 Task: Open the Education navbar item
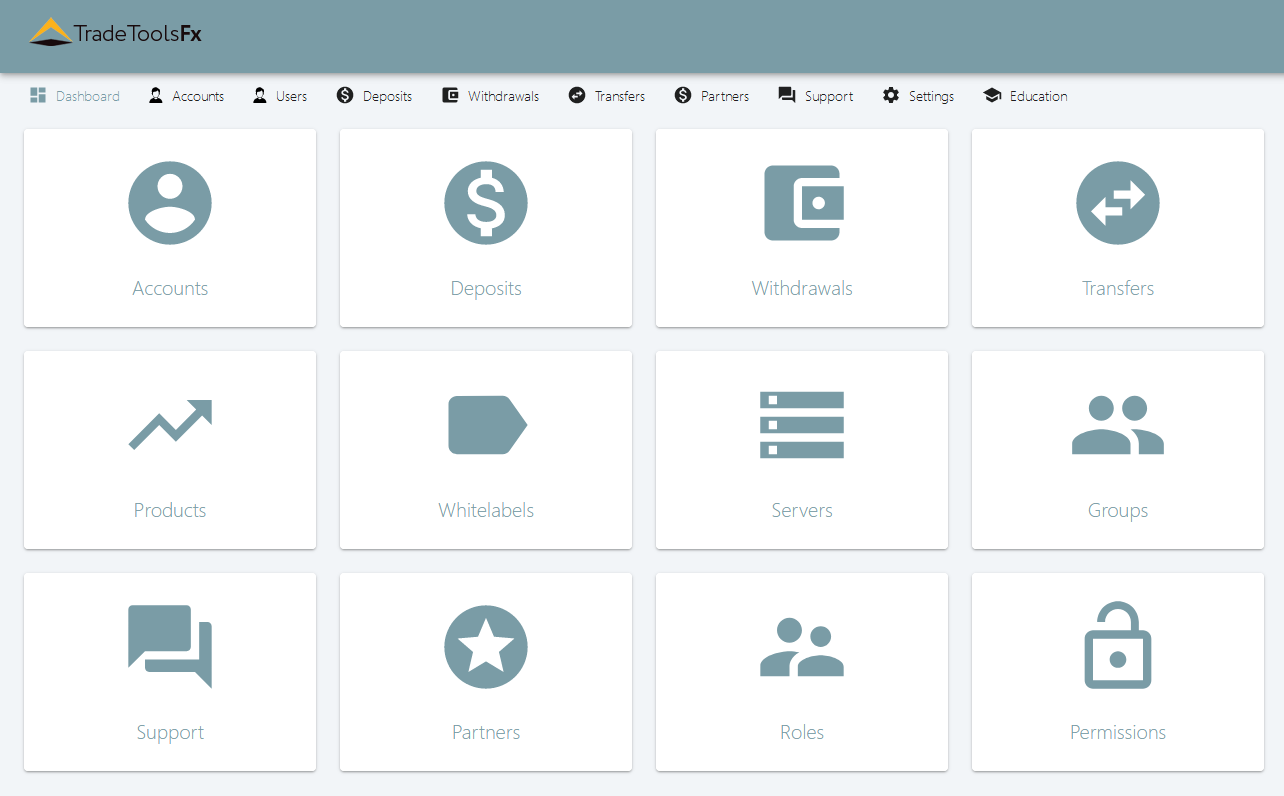coord(1025,95)
